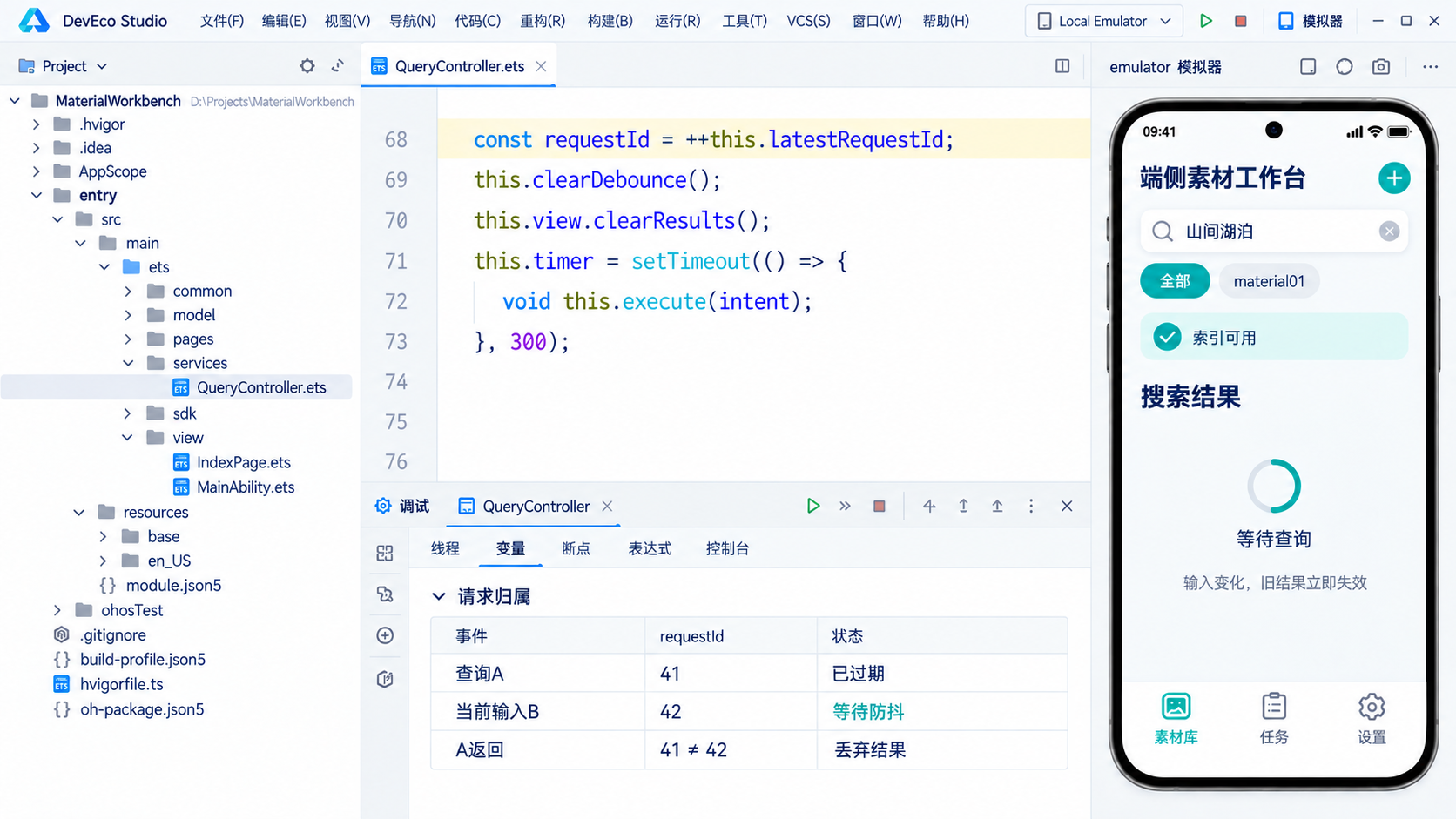The image size is (1456, 819).
Task: Run the app with the green play icon
Action: (x=1206, y=21)
